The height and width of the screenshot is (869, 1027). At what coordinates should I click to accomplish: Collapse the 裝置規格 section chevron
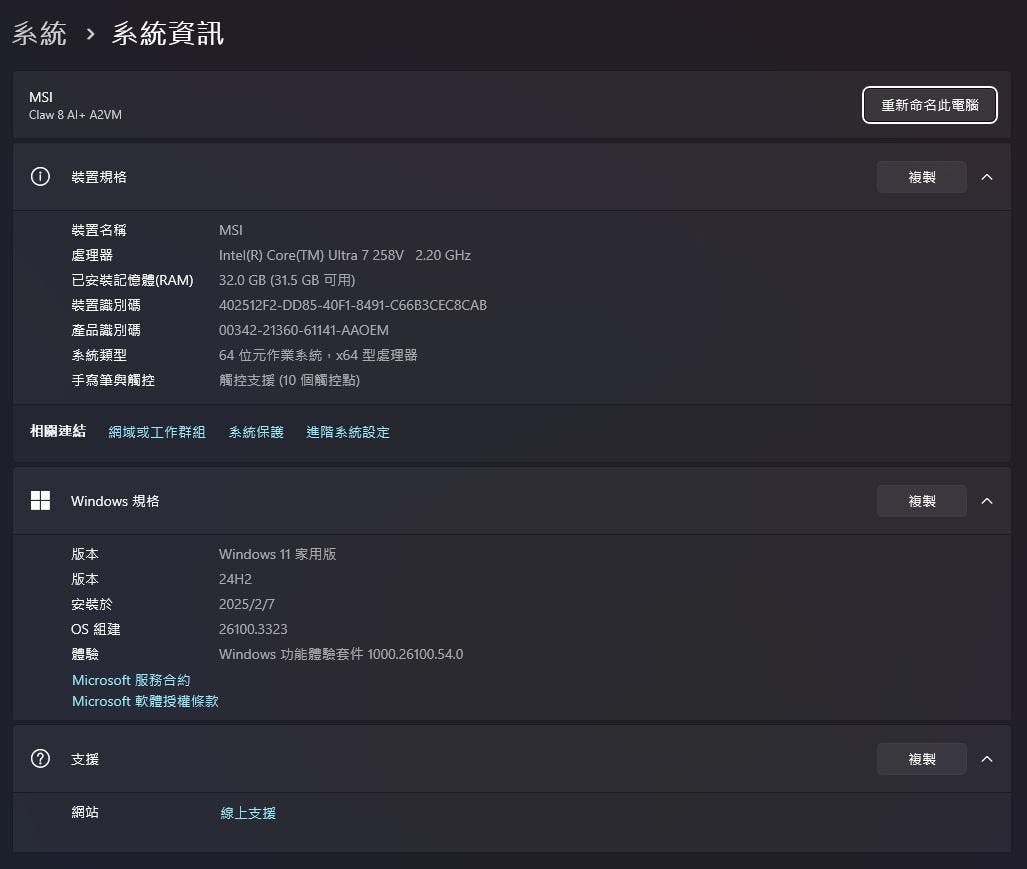pyautogui.click(x=987, y=177)
